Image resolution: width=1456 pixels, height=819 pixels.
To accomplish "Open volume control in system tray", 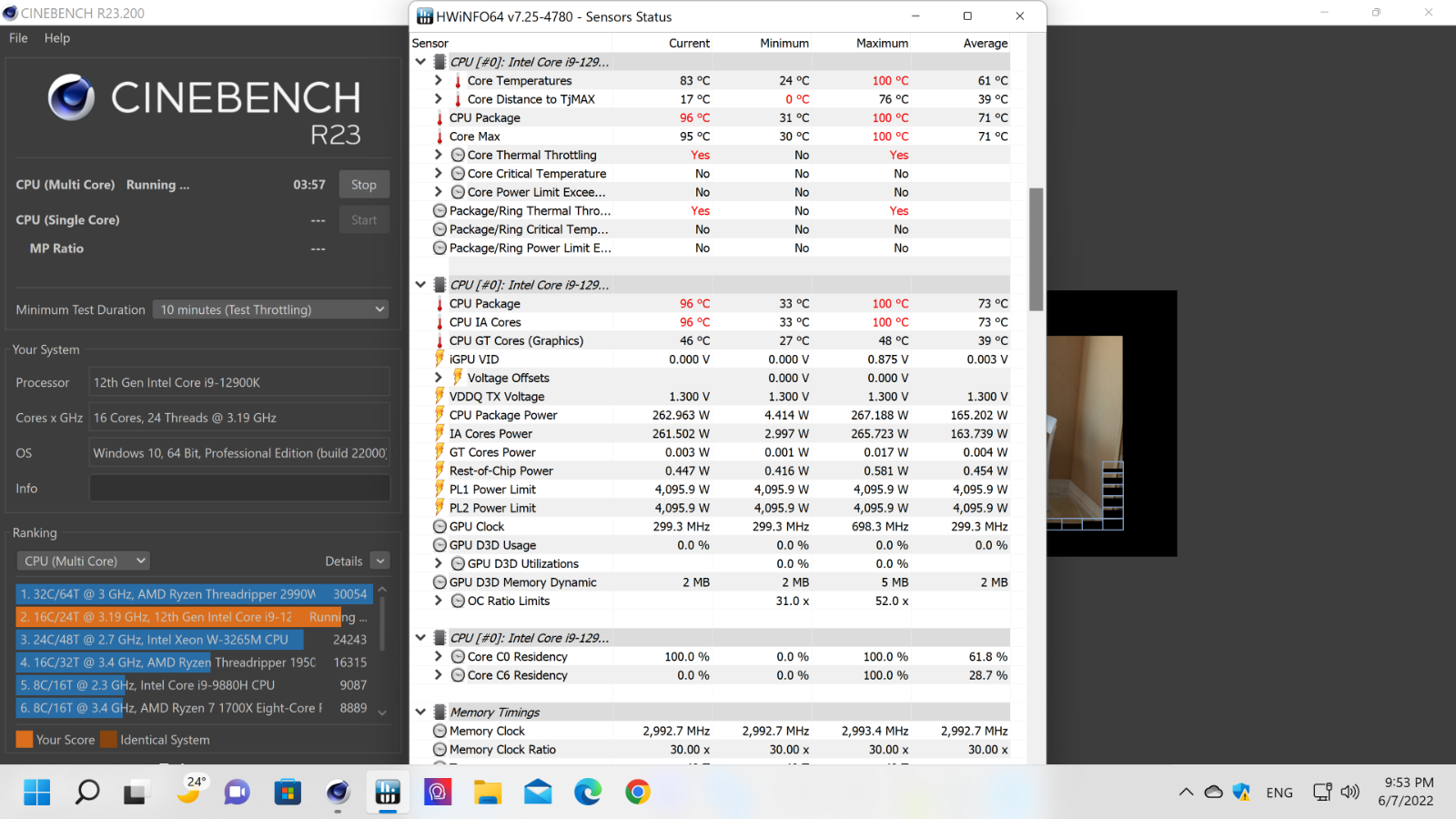I will (1350, 793).
